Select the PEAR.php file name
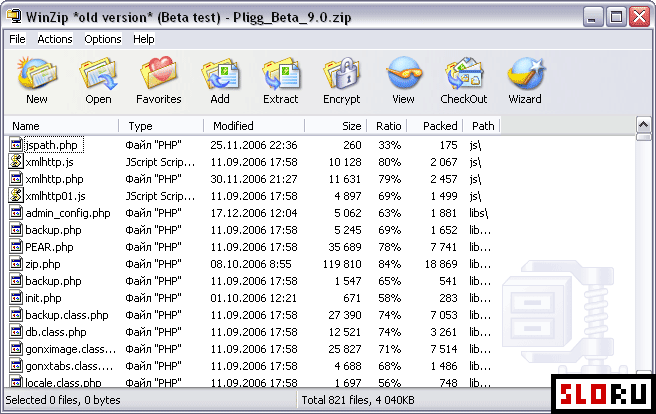 (x=49, y=247)
